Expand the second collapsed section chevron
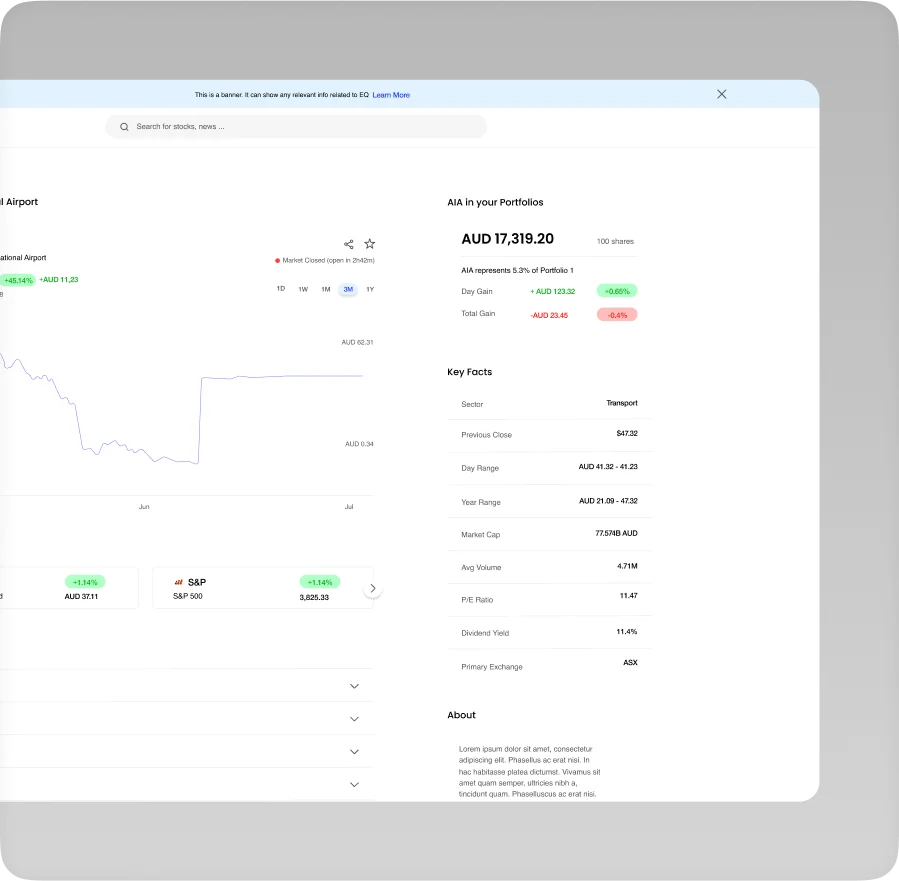899x881 pixels. [x=354, y=719]
